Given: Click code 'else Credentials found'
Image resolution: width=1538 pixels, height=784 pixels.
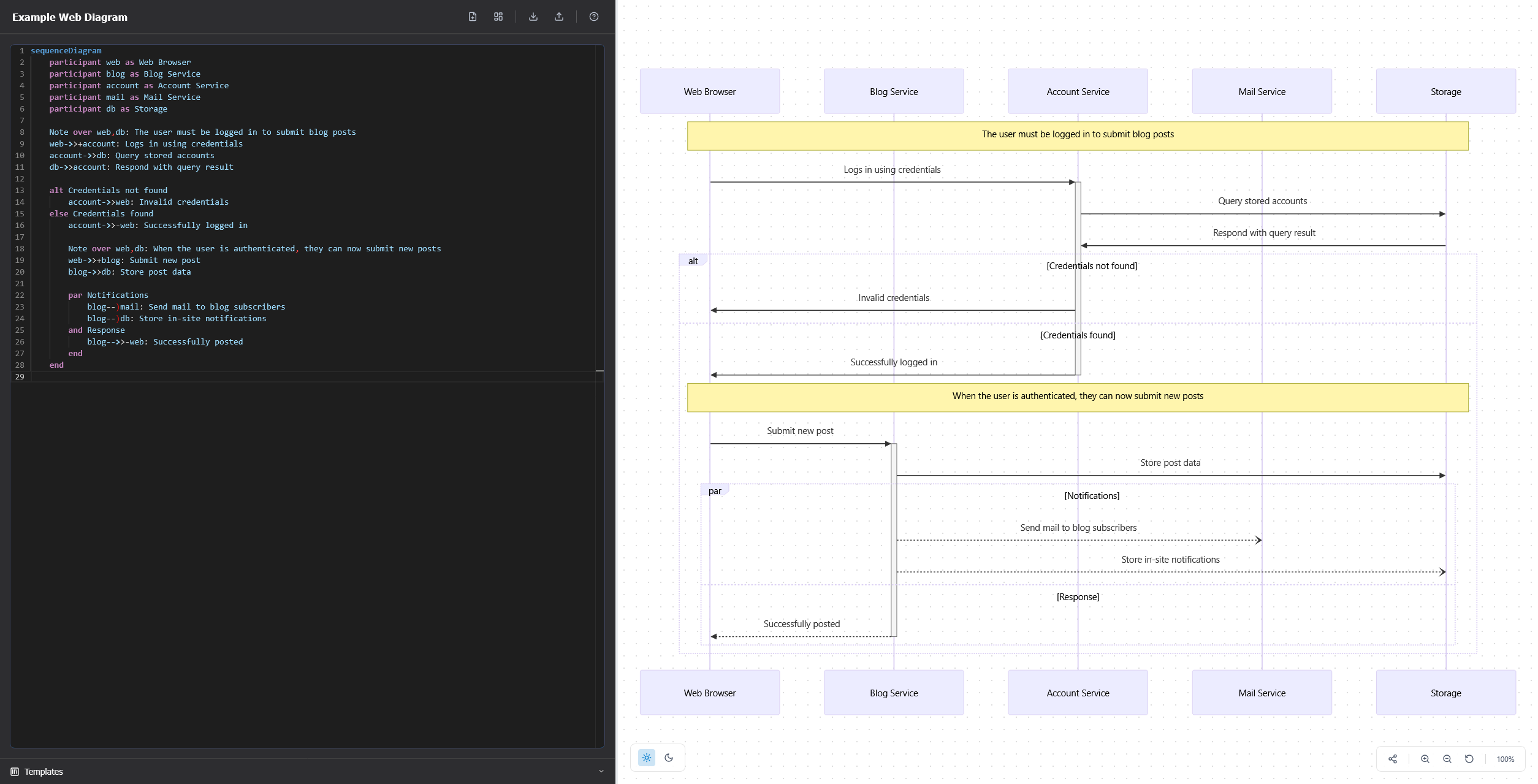Looking at the screenshot, I should [x=101, y=214].
